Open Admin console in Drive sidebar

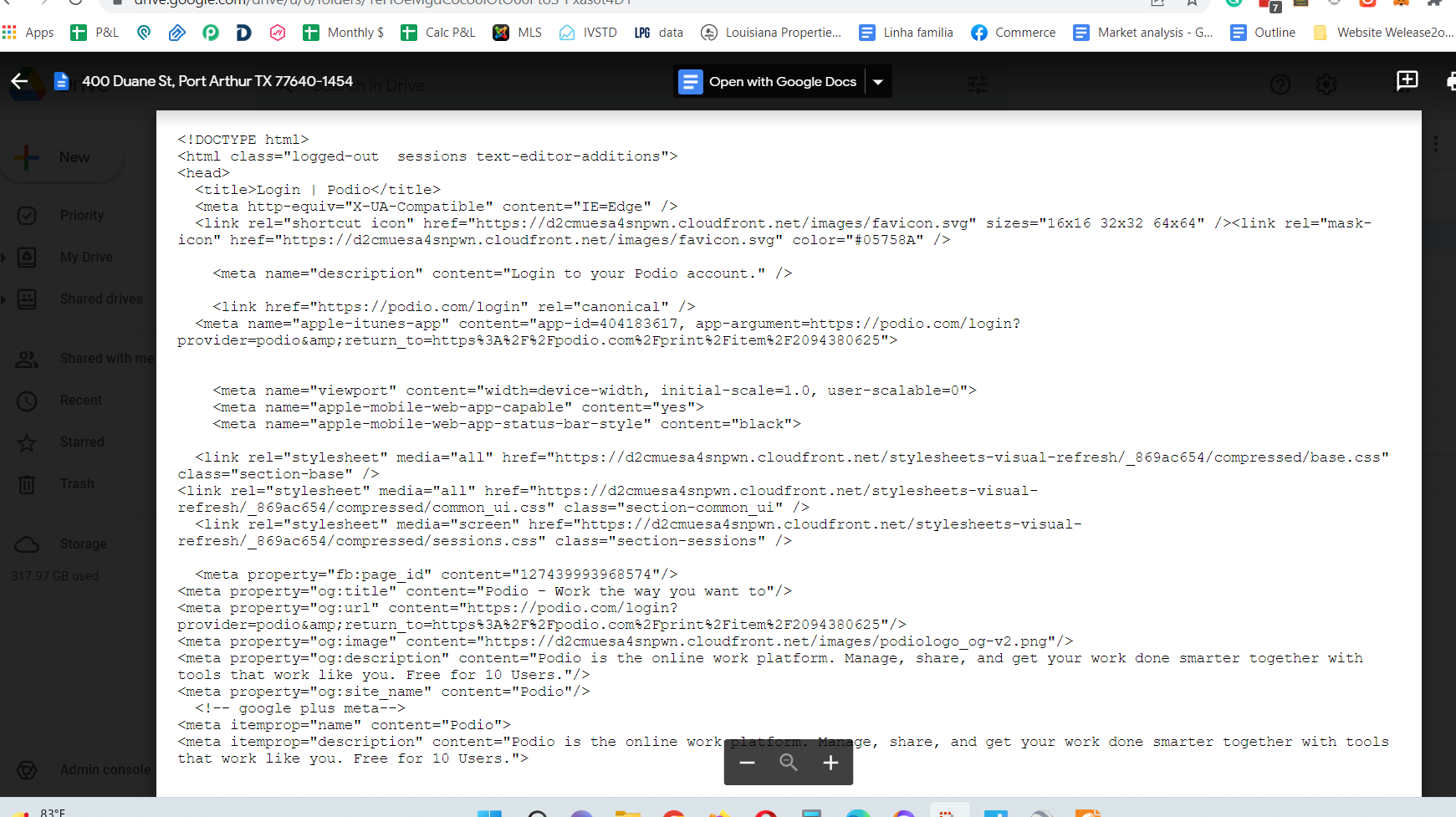[105, 769]
